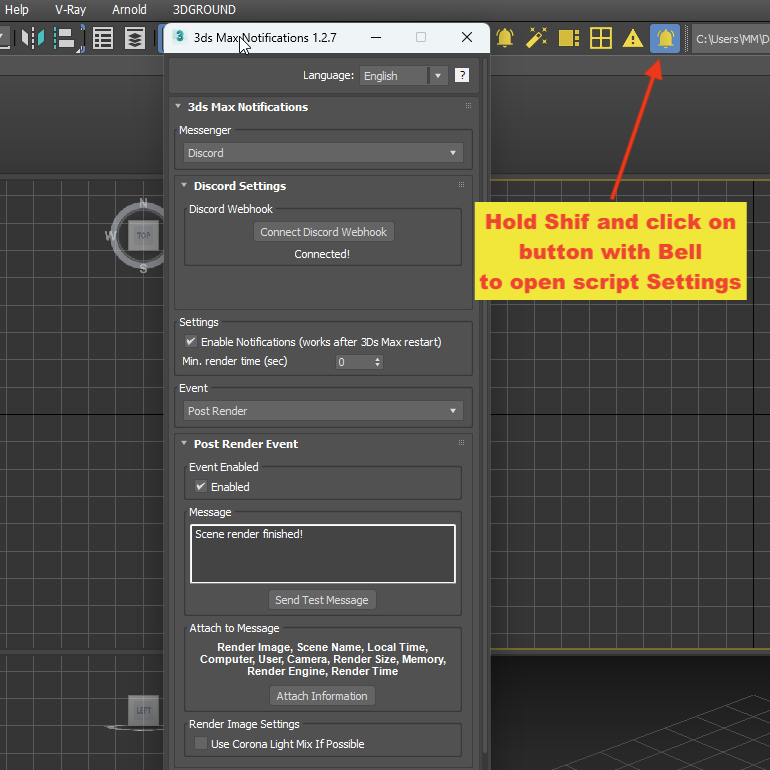
Task: Click the orange bell toolbar icon
Action: tap(505, 38)
